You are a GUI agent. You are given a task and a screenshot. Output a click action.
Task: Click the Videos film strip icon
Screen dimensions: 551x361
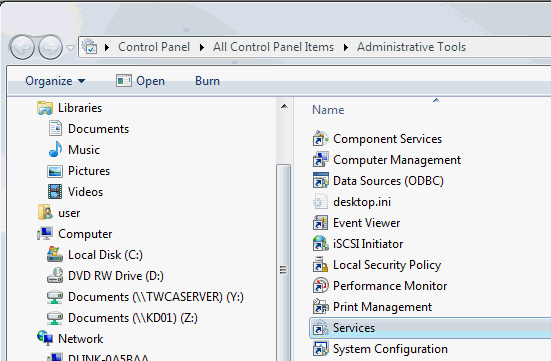pos(55,192)
